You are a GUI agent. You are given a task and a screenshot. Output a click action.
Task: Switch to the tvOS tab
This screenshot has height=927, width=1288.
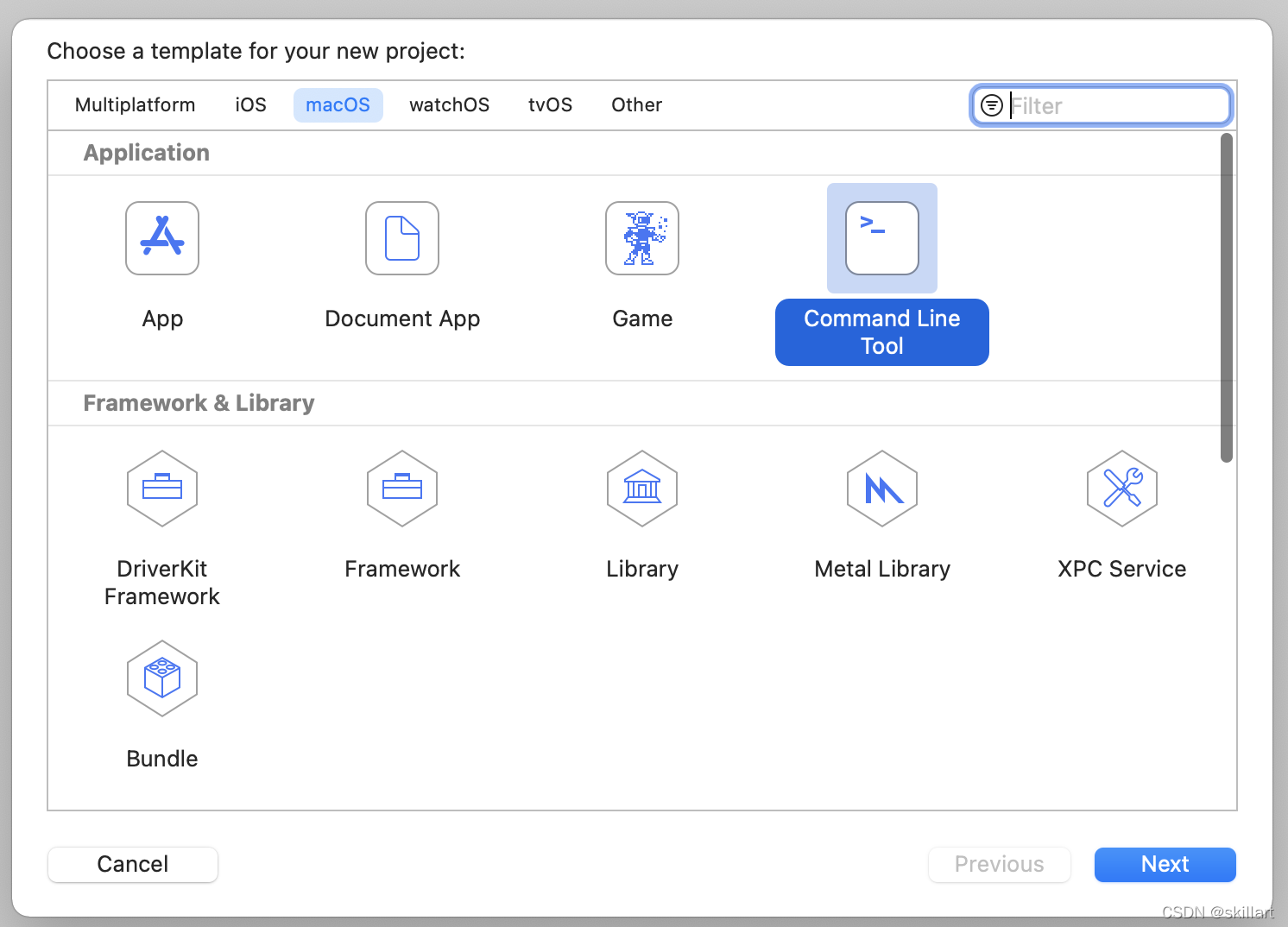[x=550, y=104]
